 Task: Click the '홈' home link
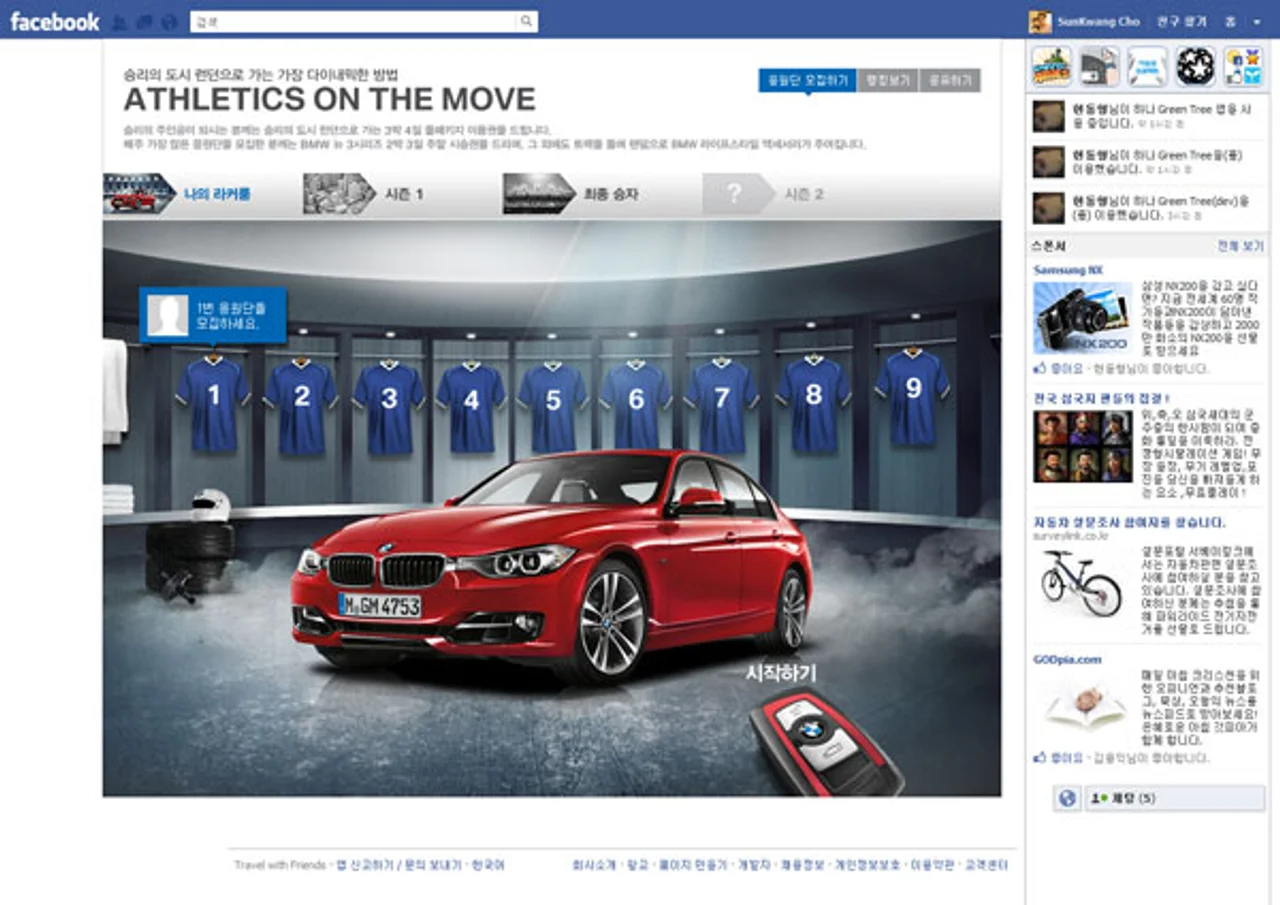(1230, 22)
